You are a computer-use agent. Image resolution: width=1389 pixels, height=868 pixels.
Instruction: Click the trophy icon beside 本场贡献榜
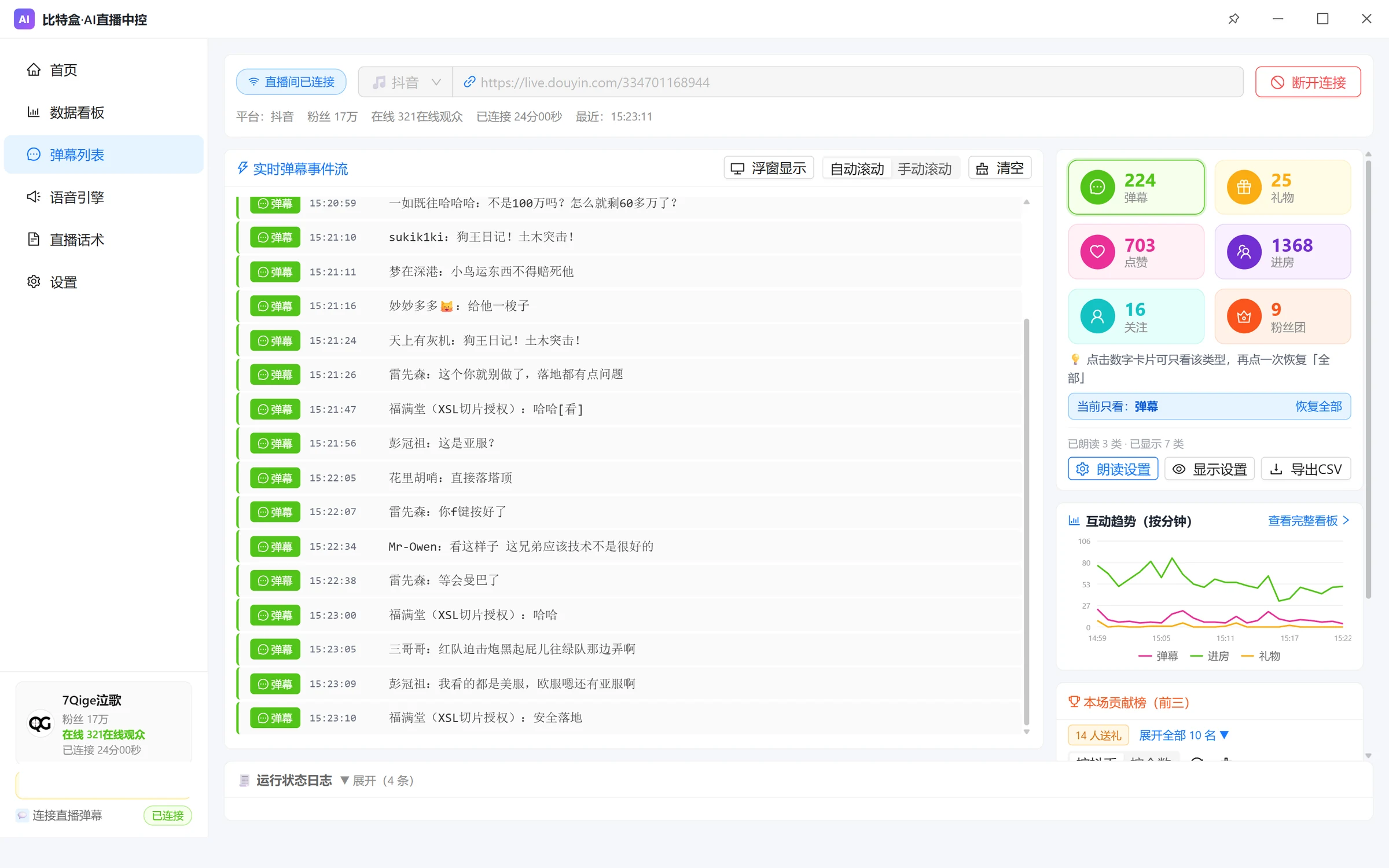(1074, 702)
